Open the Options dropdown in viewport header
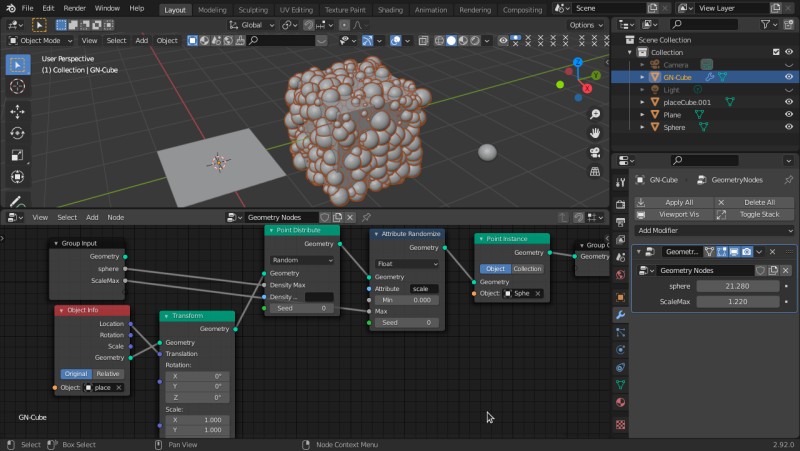Screen dimensions: 800x451 586,24
